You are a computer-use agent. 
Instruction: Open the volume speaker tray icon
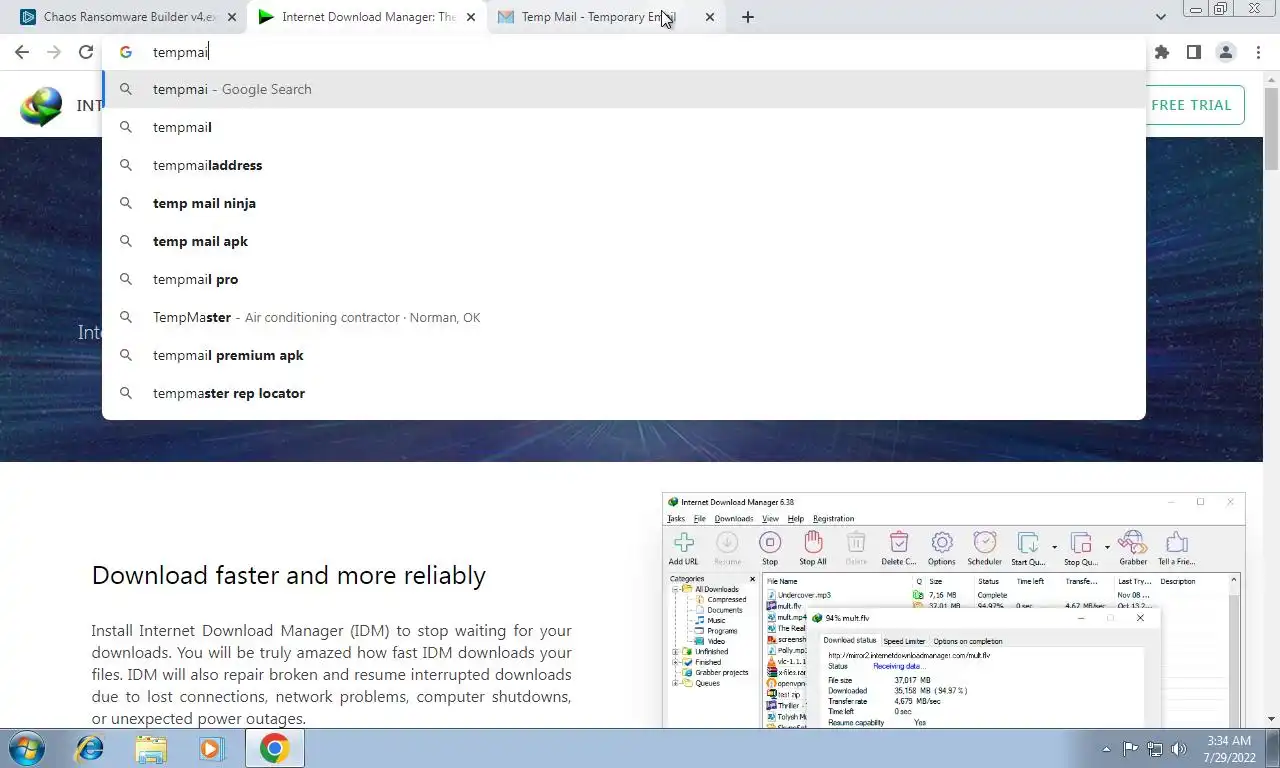coord(1179,748)
